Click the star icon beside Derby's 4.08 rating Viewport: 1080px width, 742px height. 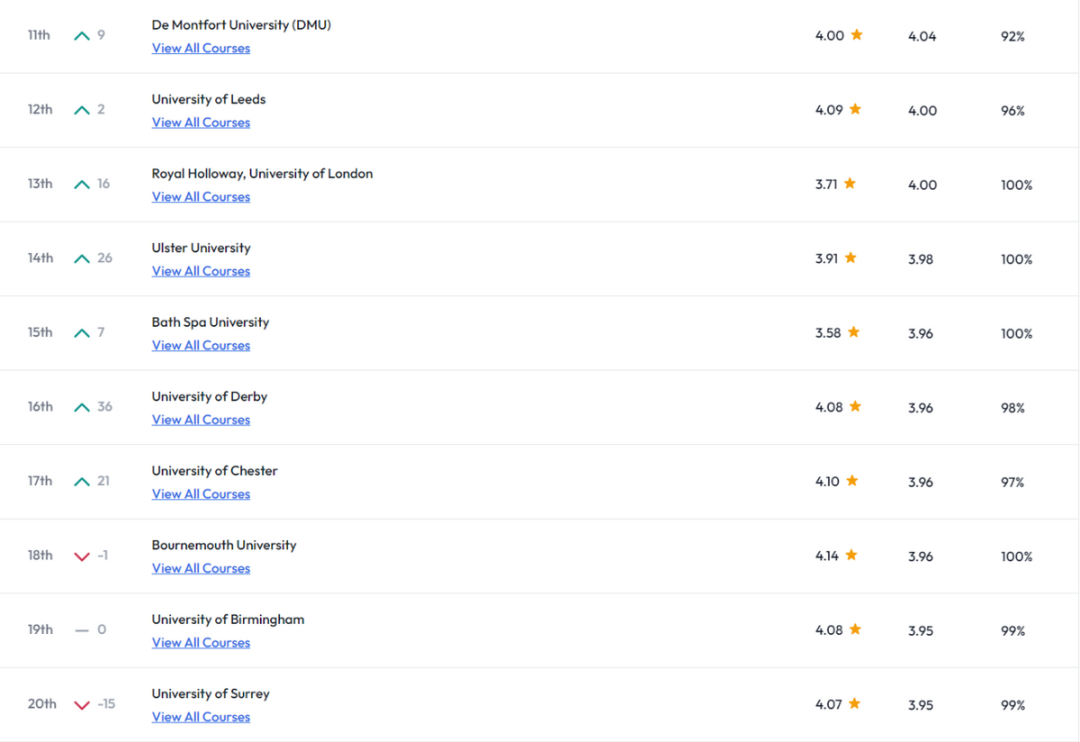click(855, 406)
